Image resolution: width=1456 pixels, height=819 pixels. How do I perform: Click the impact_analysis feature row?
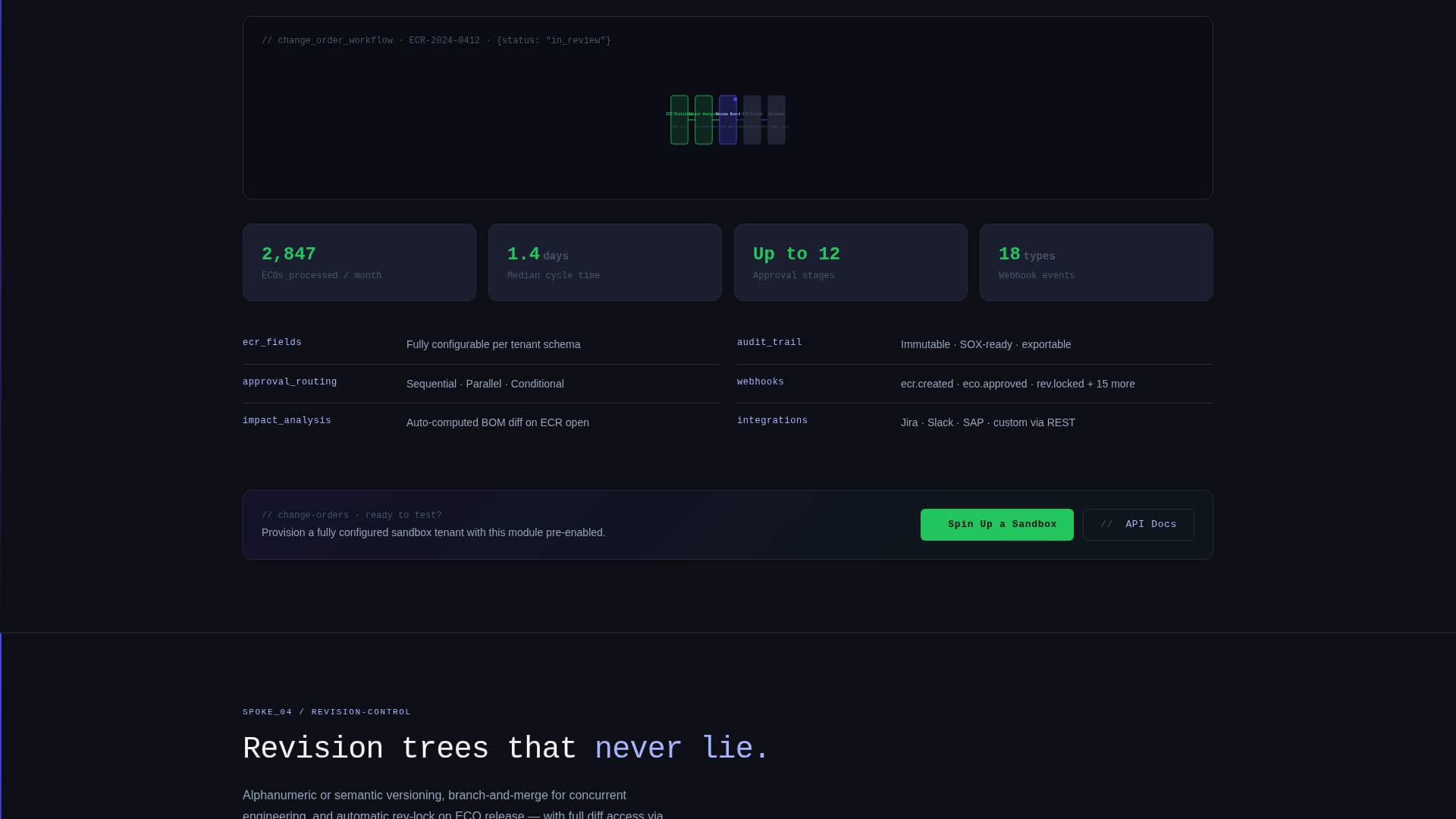(287, 421)
